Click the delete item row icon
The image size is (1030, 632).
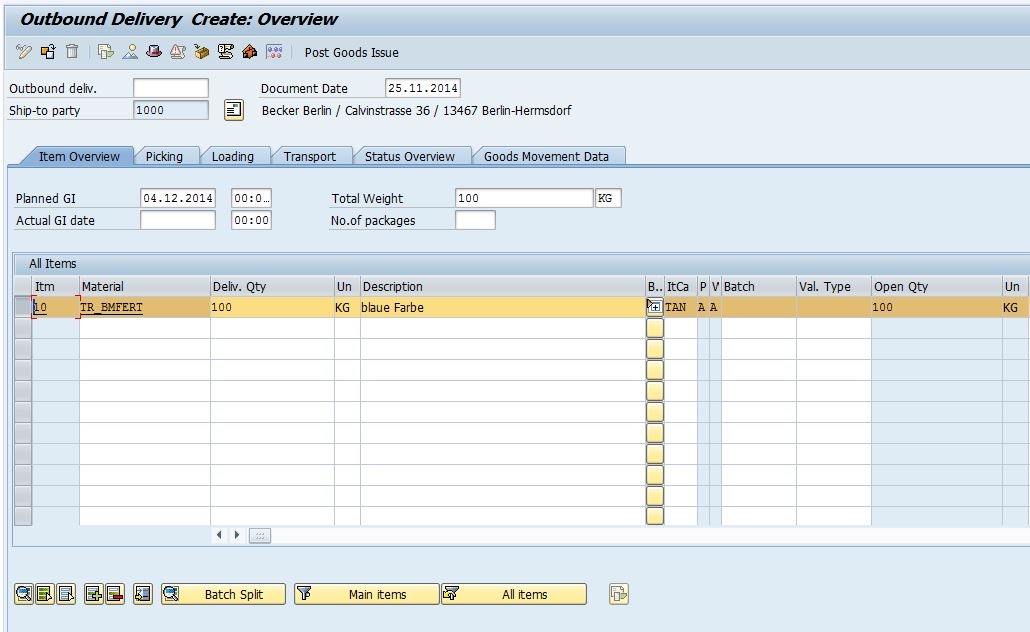click(x=114, y=594)
